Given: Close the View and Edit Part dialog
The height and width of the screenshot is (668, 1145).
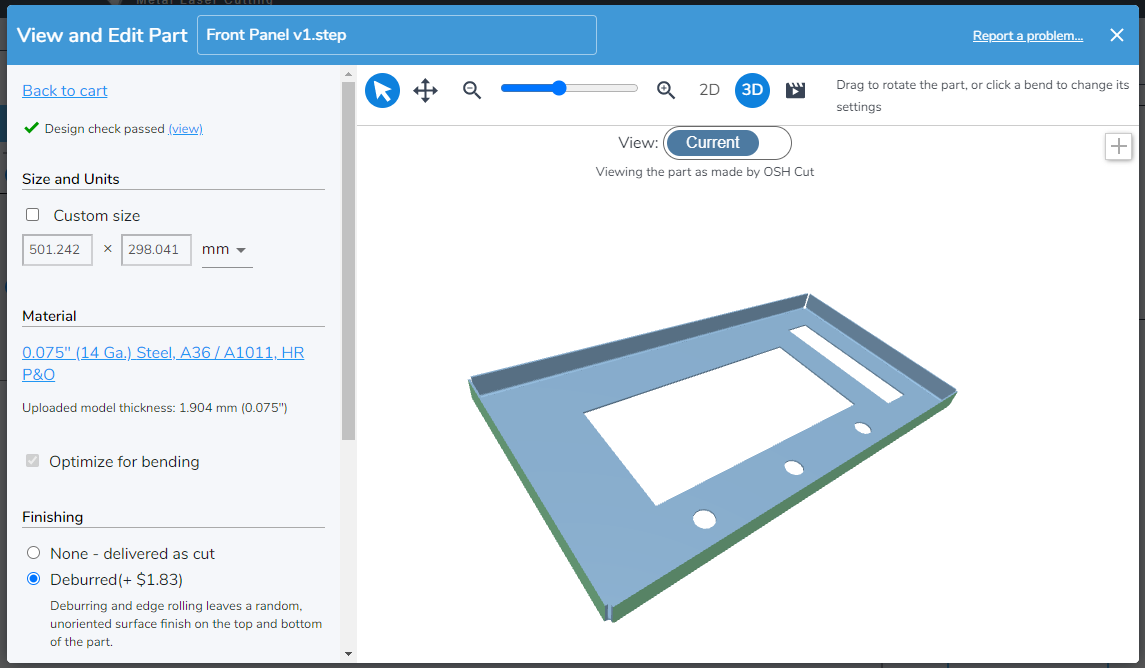Looking at the screenshot, I should (x=1117, y=35).
